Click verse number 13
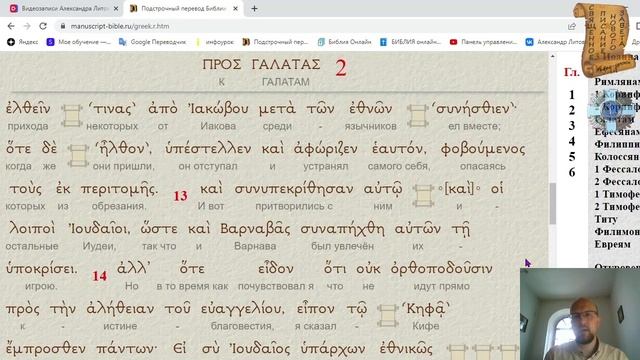The height and width of the screenshot is (360, 640). point(180,196)
